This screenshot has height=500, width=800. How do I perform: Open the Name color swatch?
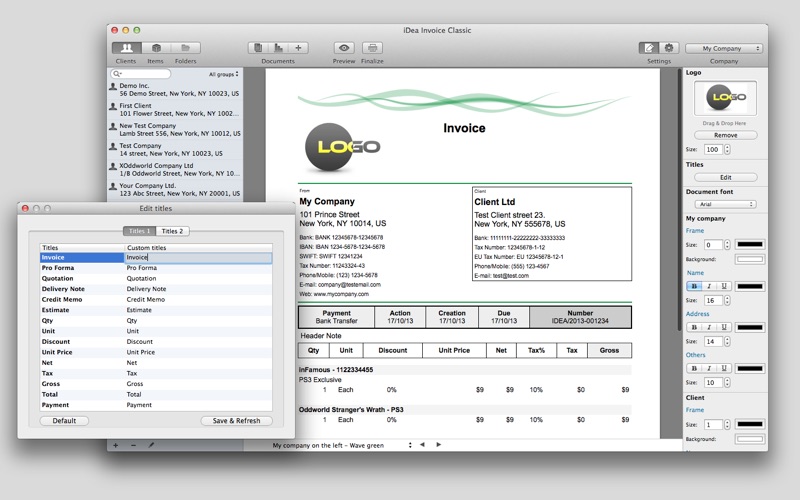click(x=749, y=286)
